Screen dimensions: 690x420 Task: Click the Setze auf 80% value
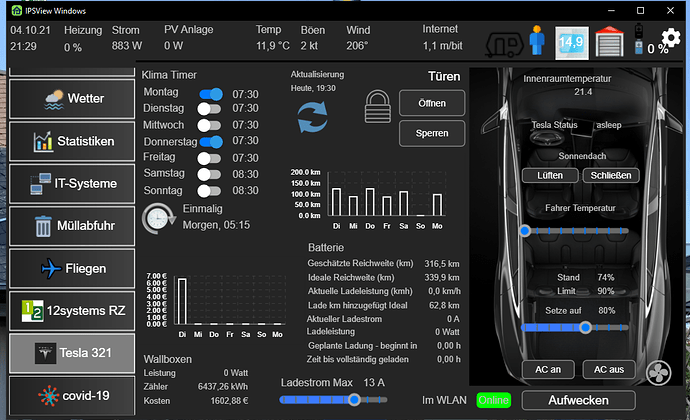(x=606, y=311)
